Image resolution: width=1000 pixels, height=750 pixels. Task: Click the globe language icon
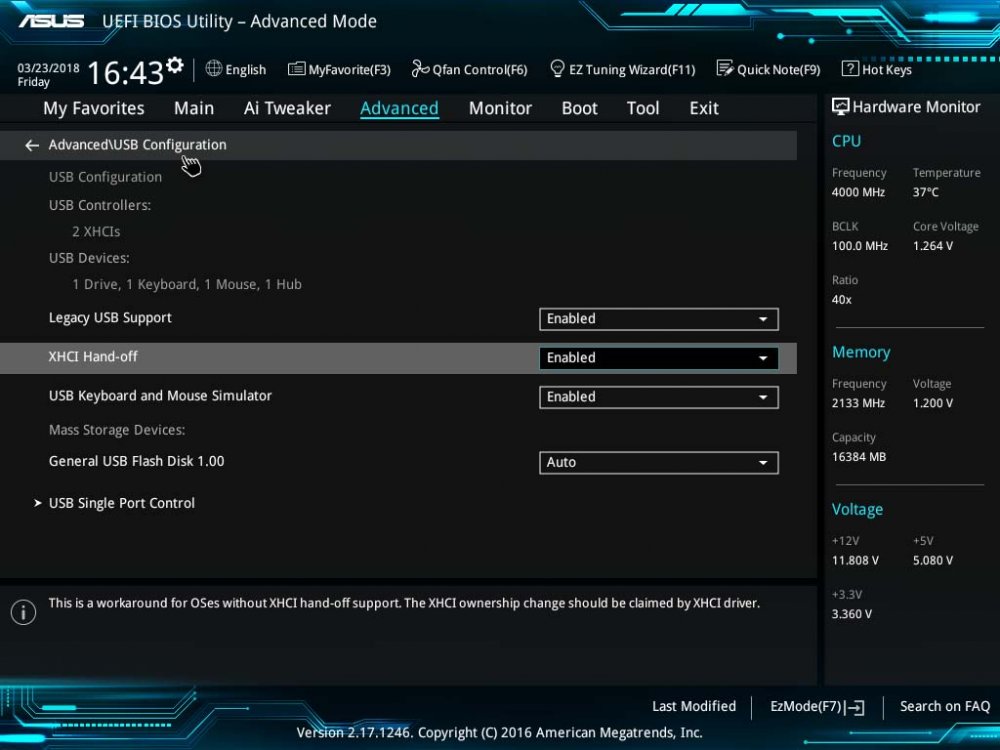[x=214, y=68]
